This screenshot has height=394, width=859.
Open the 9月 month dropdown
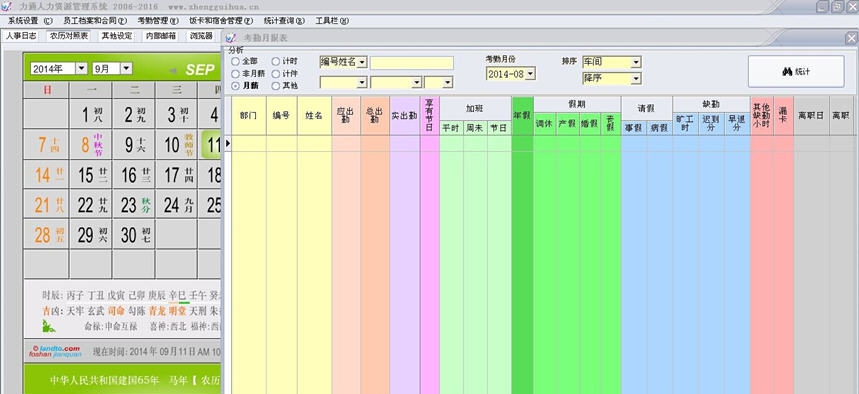pos(127,68)
